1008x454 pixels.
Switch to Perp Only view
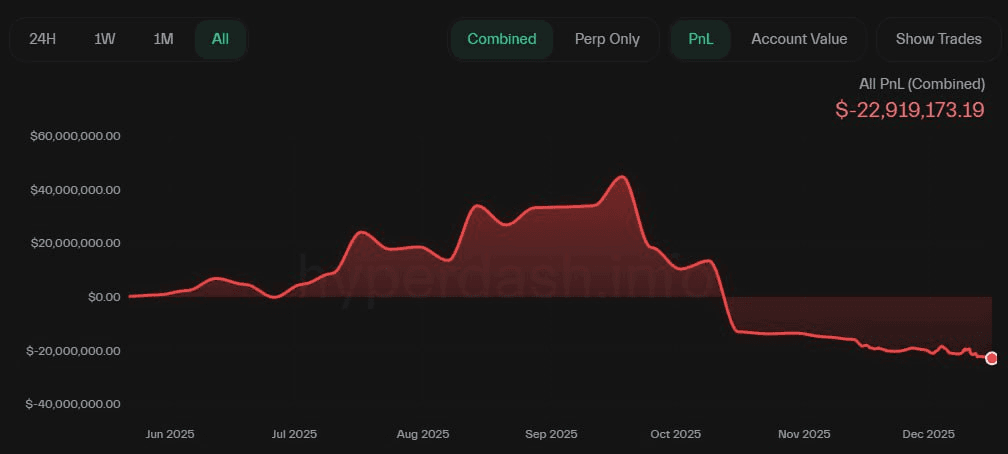coord(607,39)
